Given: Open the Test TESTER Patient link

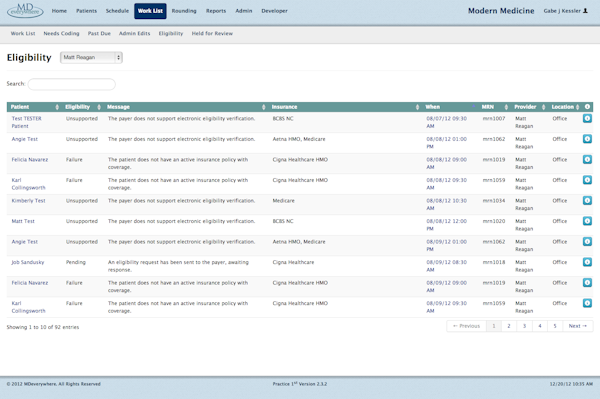Looking at the screenshot, I should click(26, 122).
